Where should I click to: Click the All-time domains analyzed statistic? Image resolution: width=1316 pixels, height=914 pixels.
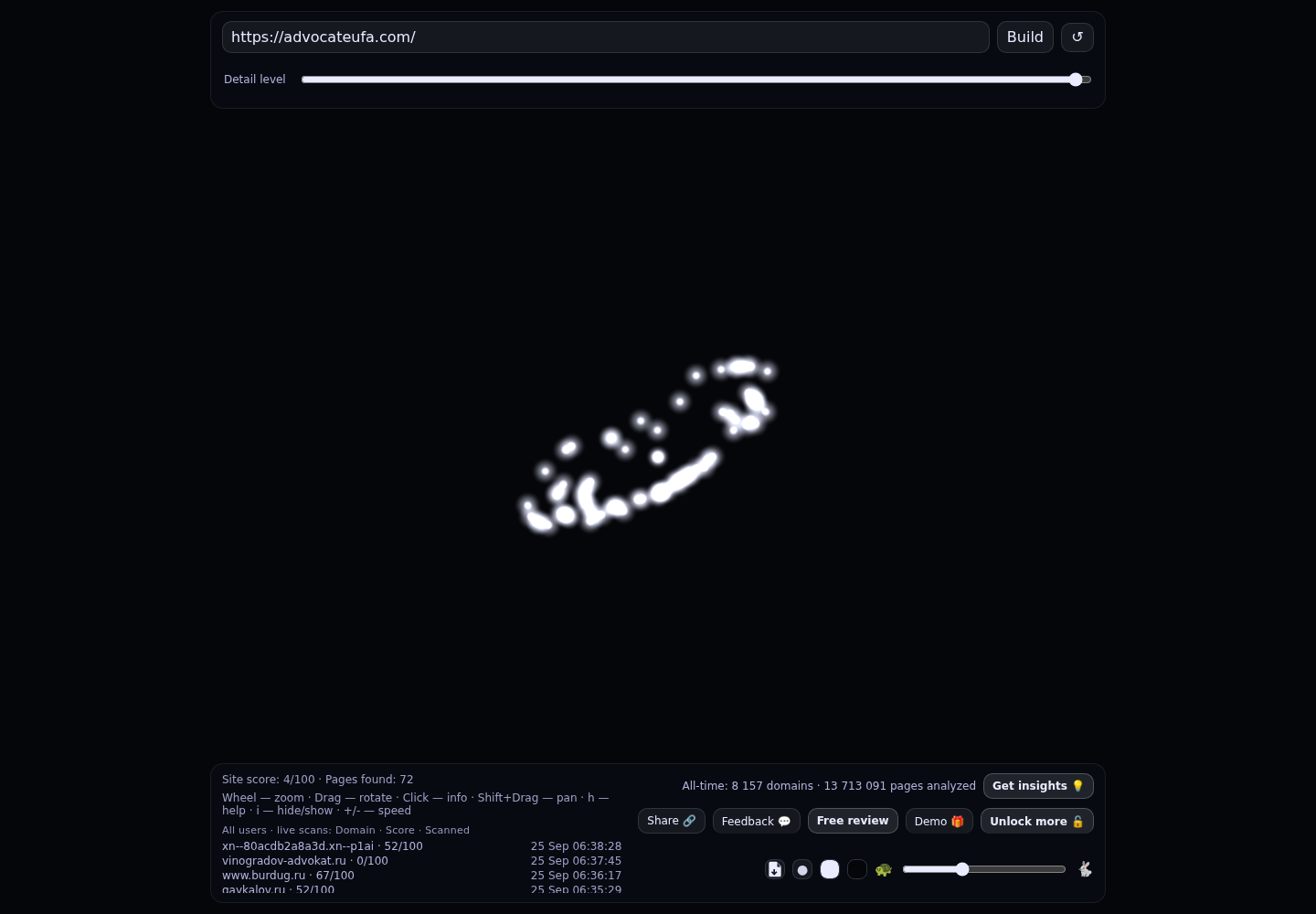coord(829,786)
